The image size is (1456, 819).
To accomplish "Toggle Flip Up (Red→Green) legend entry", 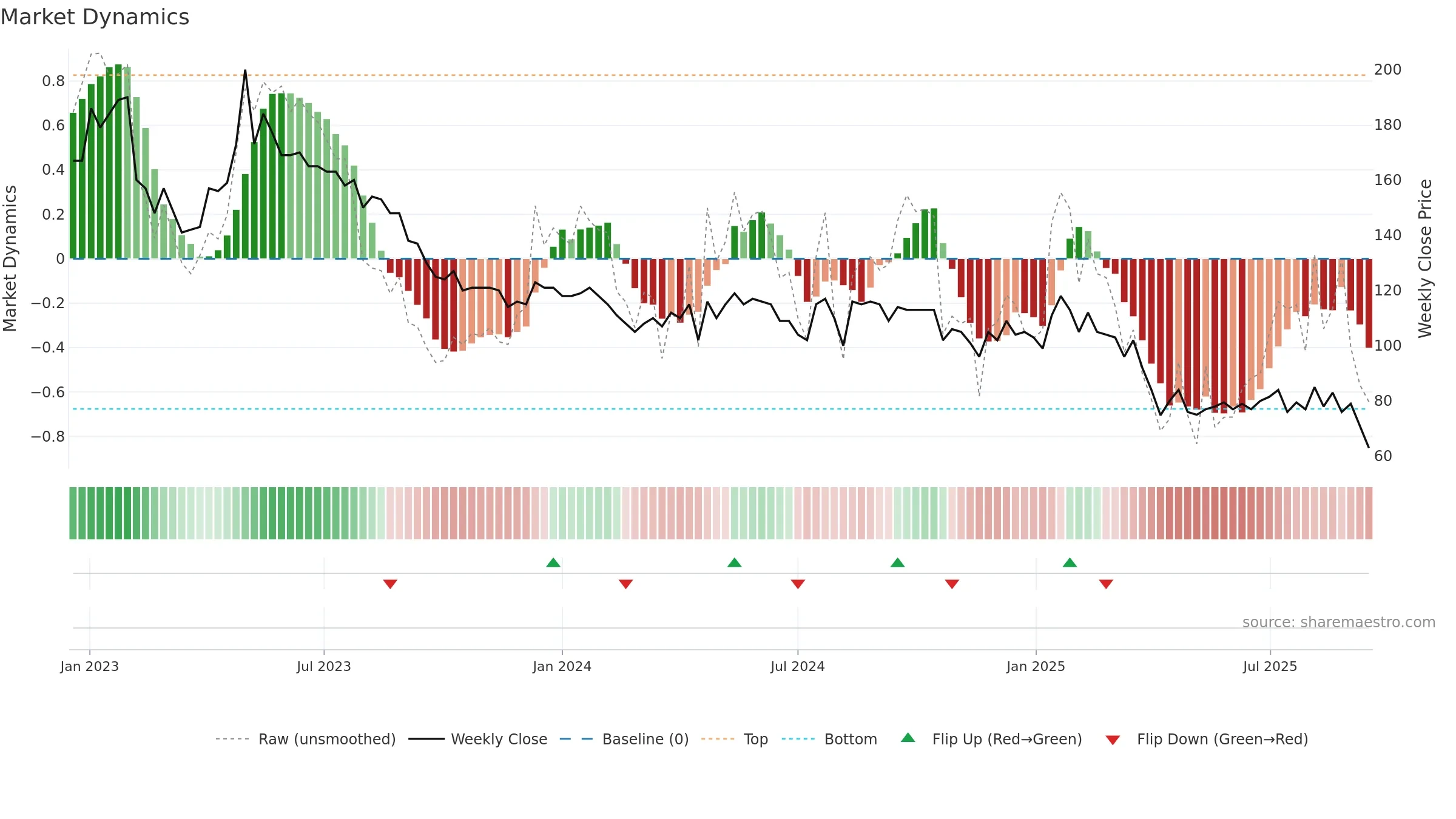I will tap(991, 739).
